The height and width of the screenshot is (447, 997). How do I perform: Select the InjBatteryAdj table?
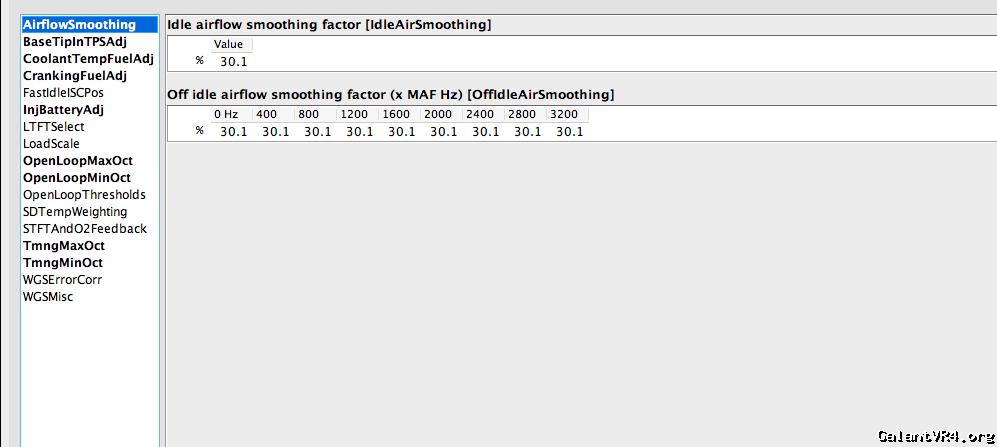point(63,110)
